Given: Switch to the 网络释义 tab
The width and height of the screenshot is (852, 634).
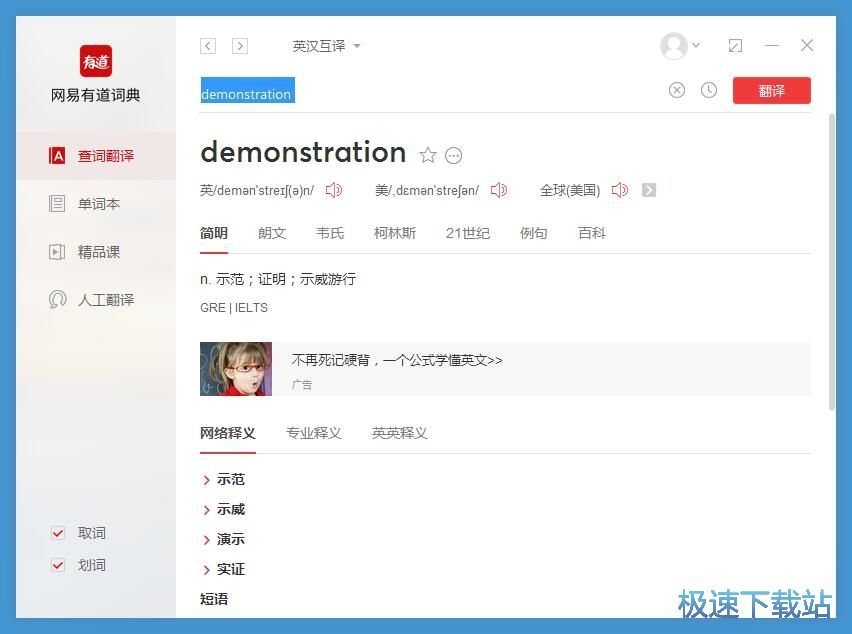Looking at the screenshot, I should 227,434.
